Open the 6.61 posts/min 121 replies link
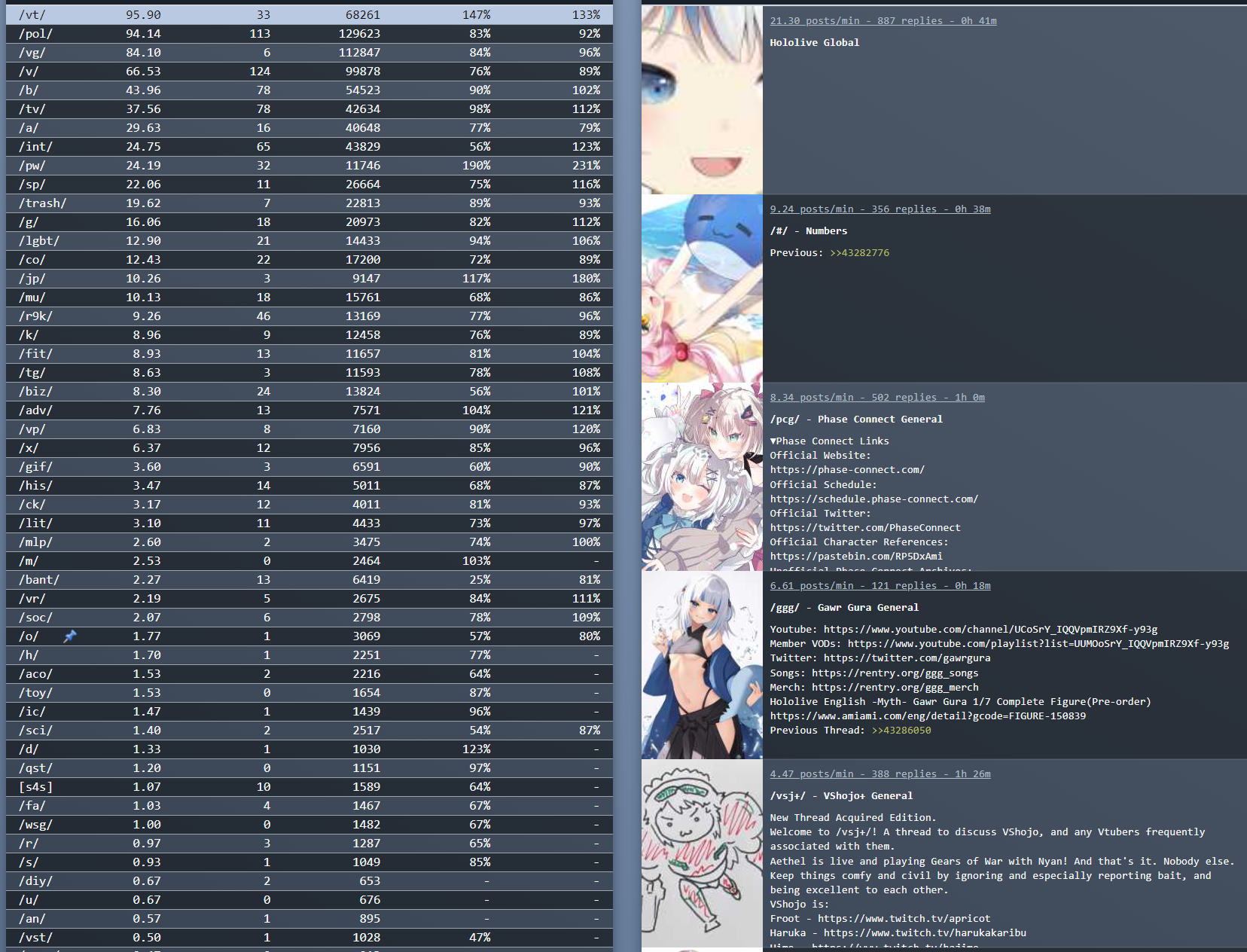This screenshot has width=1247, height=952. [880, 586]
